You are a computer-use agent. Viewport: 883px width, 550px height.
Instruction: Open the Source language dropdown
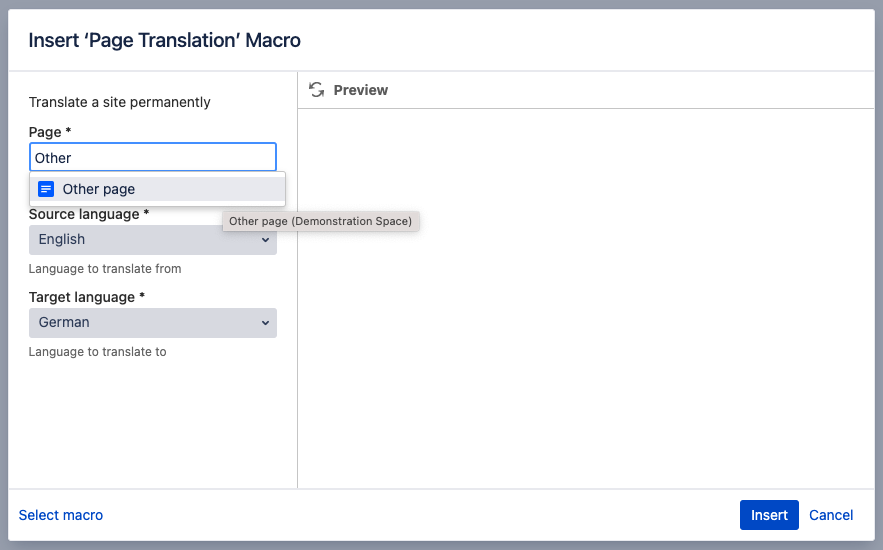[x=145, y=240]
